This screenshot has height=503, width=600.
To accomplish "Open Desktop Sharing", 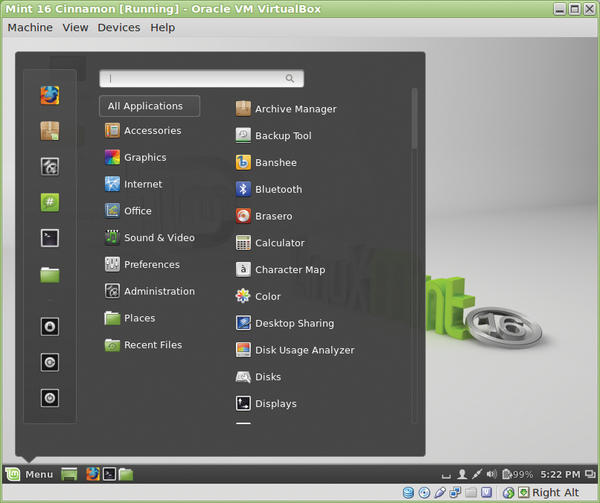I will [285, 323].
